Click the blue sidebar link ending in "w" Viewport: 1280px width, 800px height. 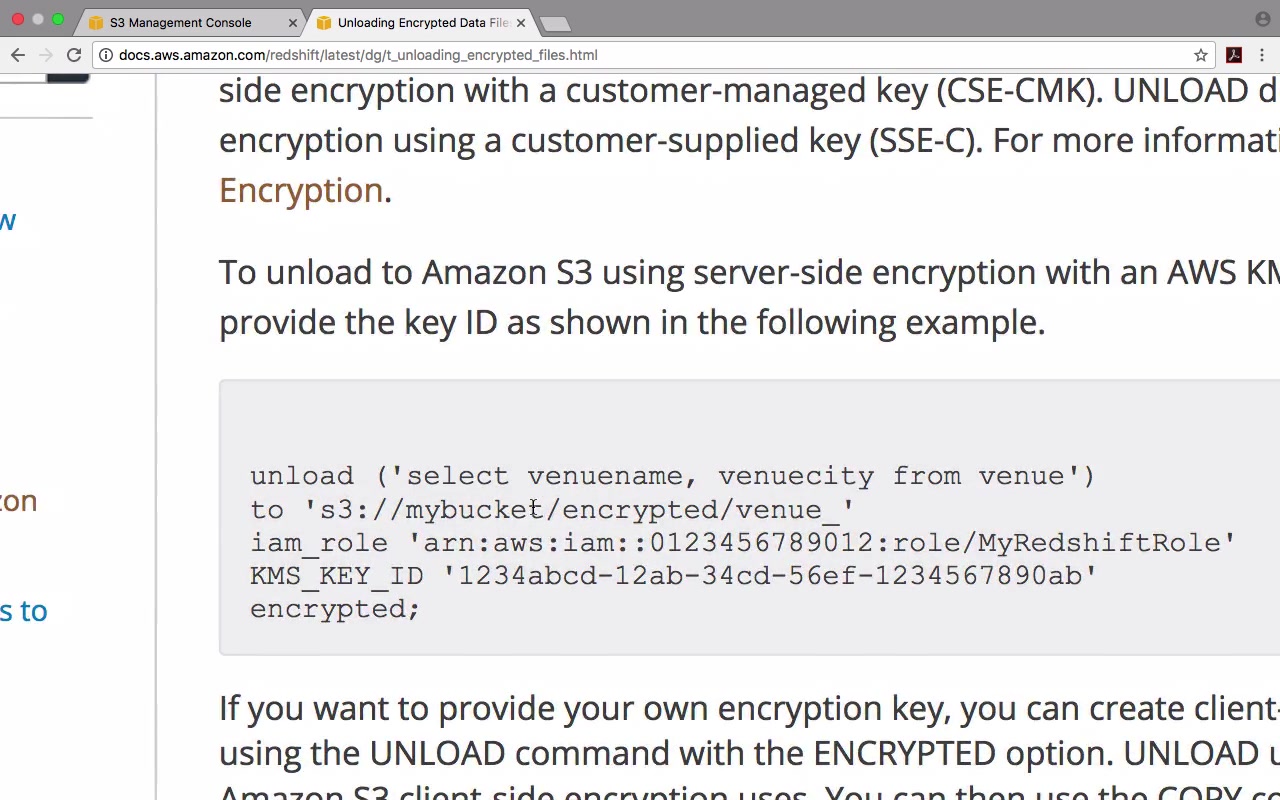tap(8, 221)
